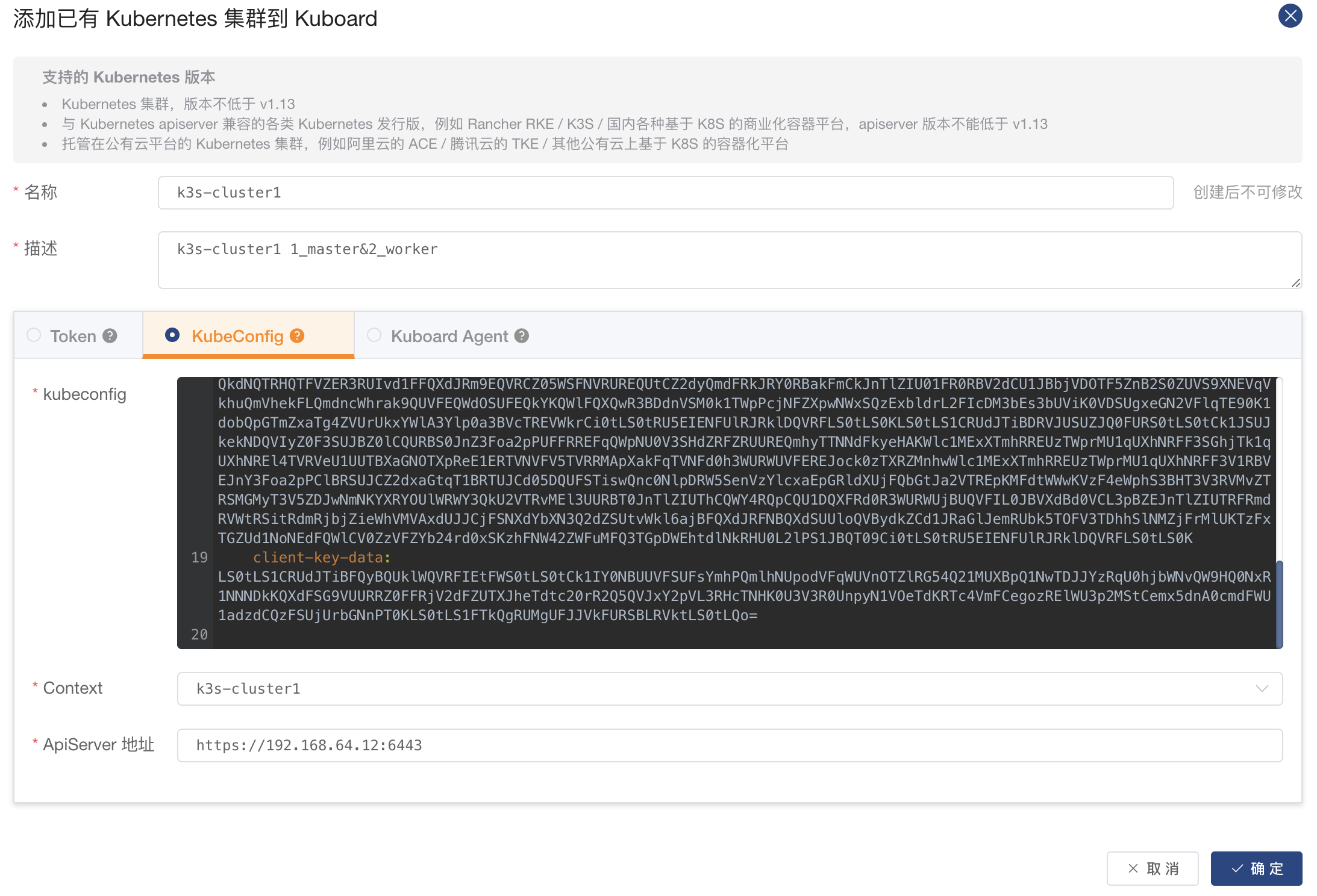Switch to the Token tab label
The height and width of the screenshot is (896, 1317).
73,336
